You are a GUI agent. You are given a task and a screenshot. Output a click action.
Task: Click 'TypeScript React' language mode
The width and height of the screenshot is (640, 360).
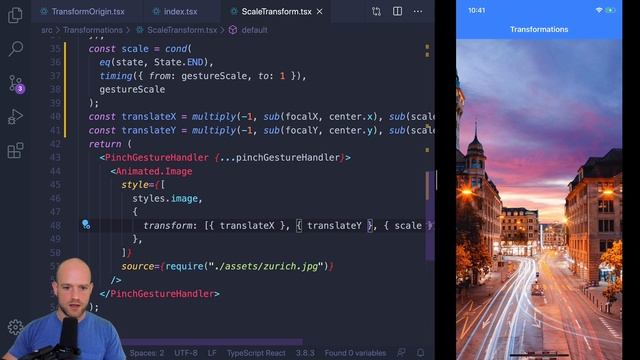pyautogui.click(x=256, y=353)
